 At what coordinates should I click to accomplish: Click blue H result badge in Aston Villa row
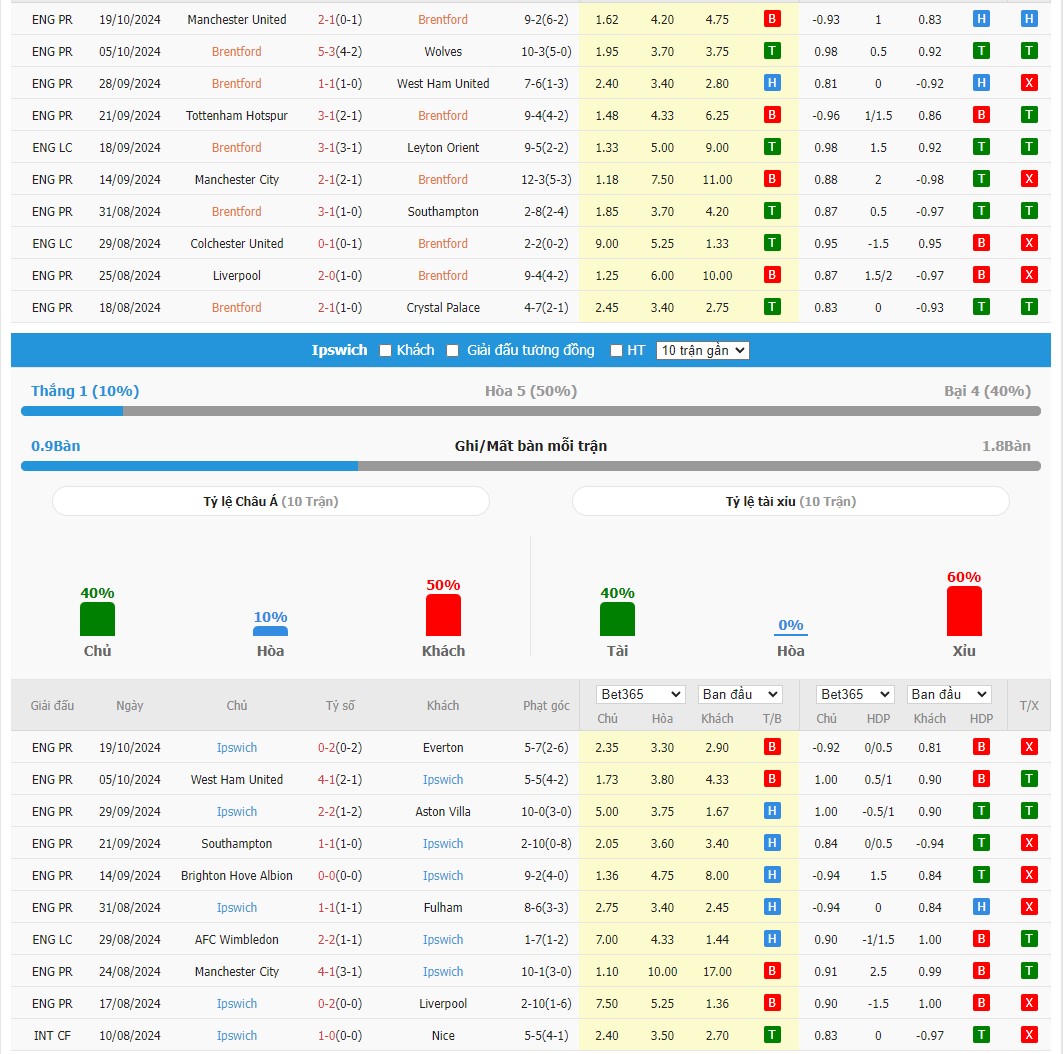point(771,811)
